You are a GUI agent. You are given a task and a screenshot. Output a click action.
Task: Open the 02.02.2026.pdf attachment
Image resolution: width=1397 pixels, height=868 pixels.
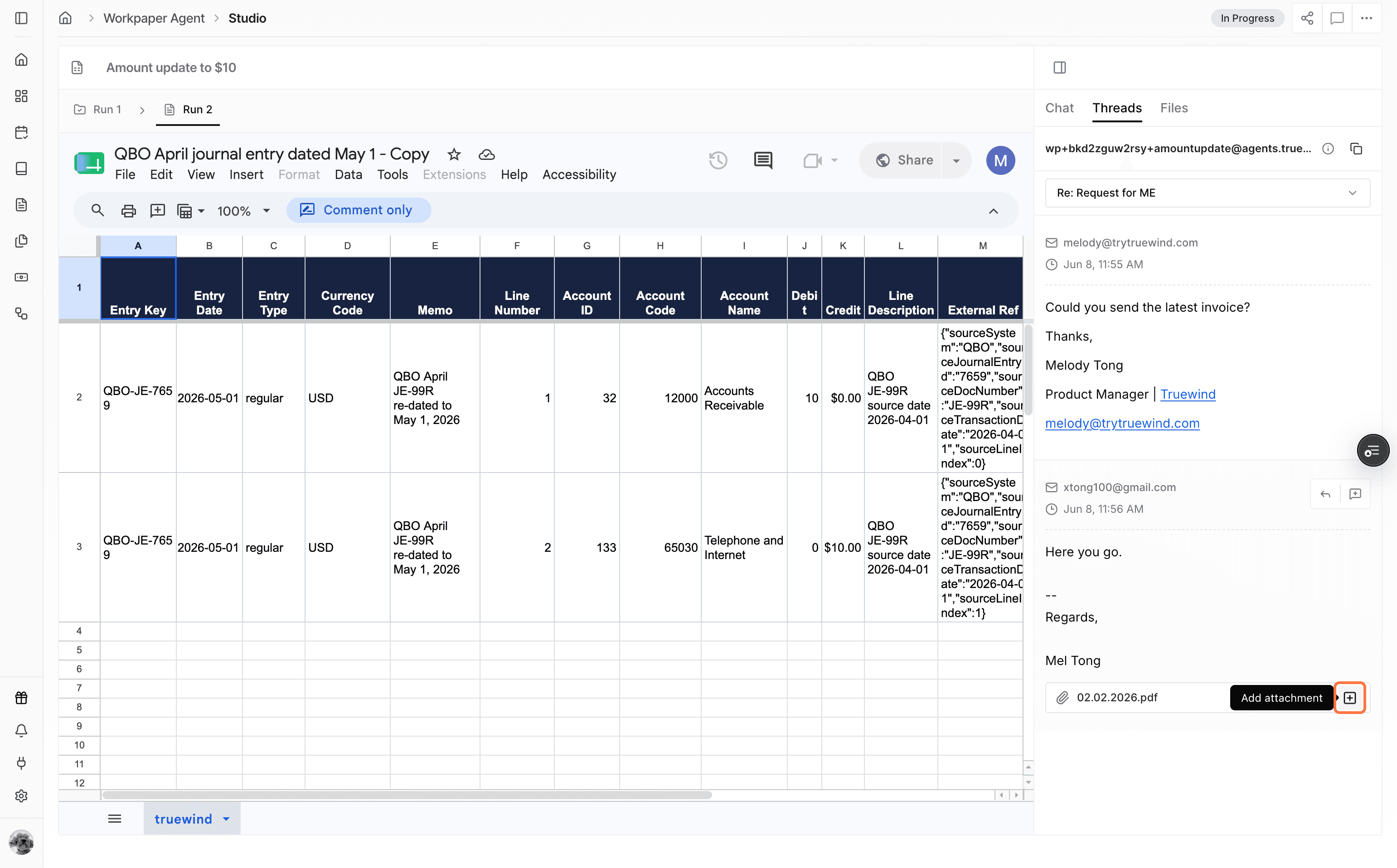1117,698
